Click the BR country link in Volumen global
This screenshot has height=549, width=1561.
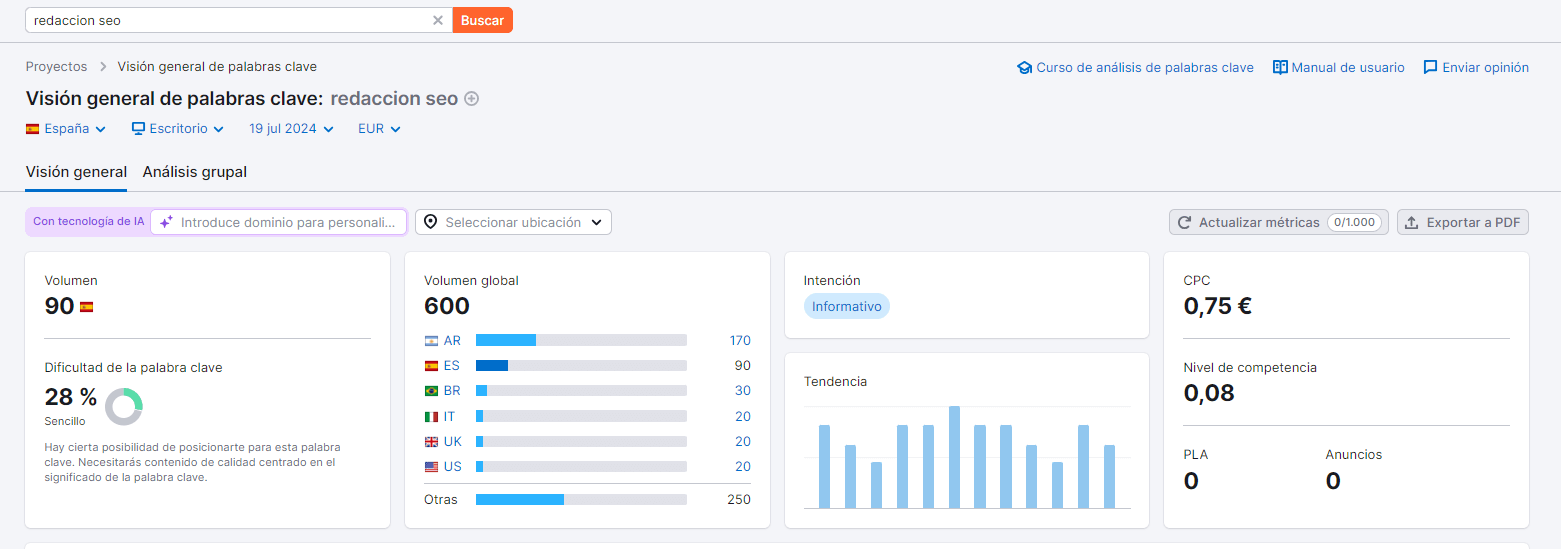pos(452,391)
